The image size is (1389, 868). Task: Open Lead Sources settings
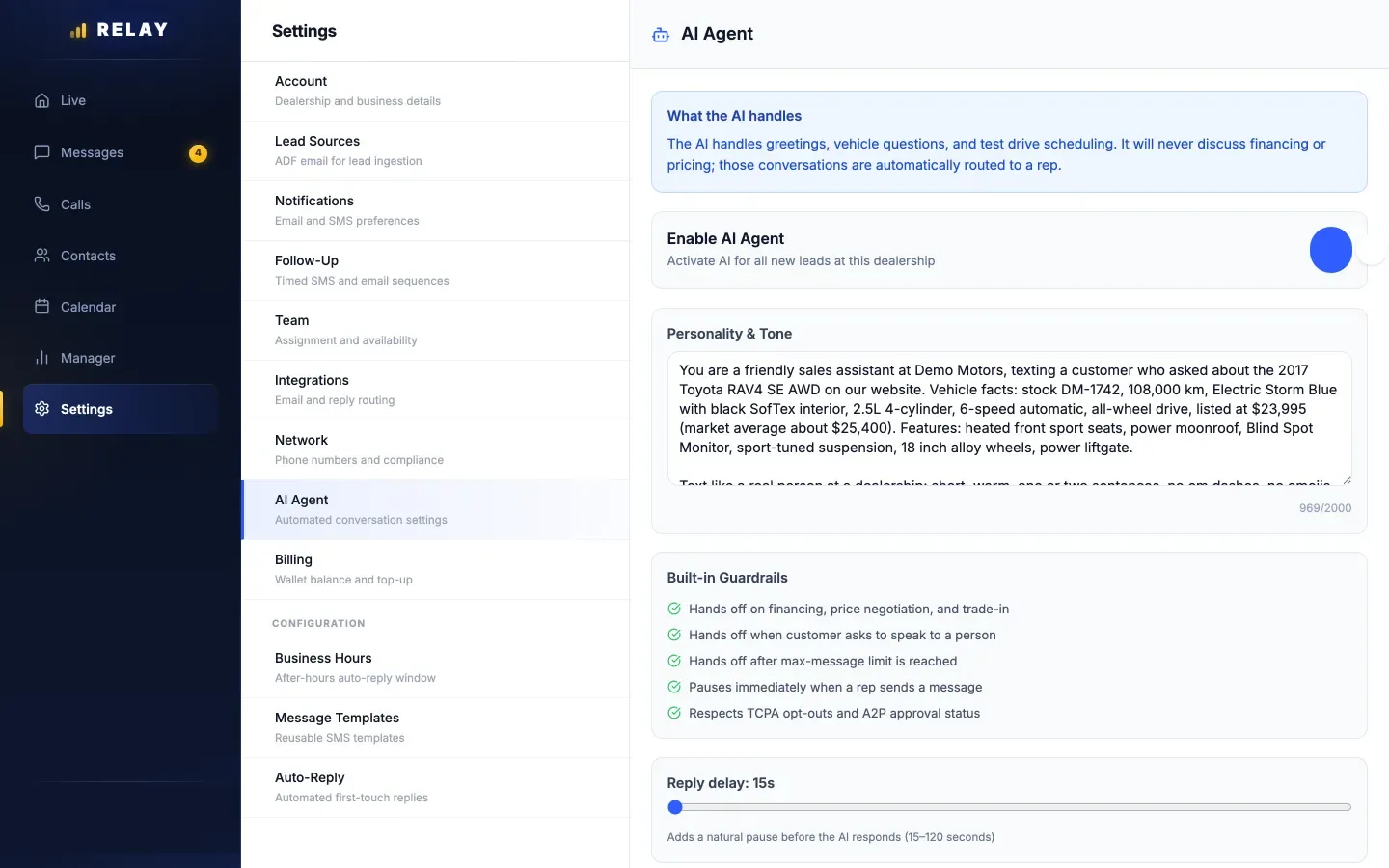[x=435, y=150]
